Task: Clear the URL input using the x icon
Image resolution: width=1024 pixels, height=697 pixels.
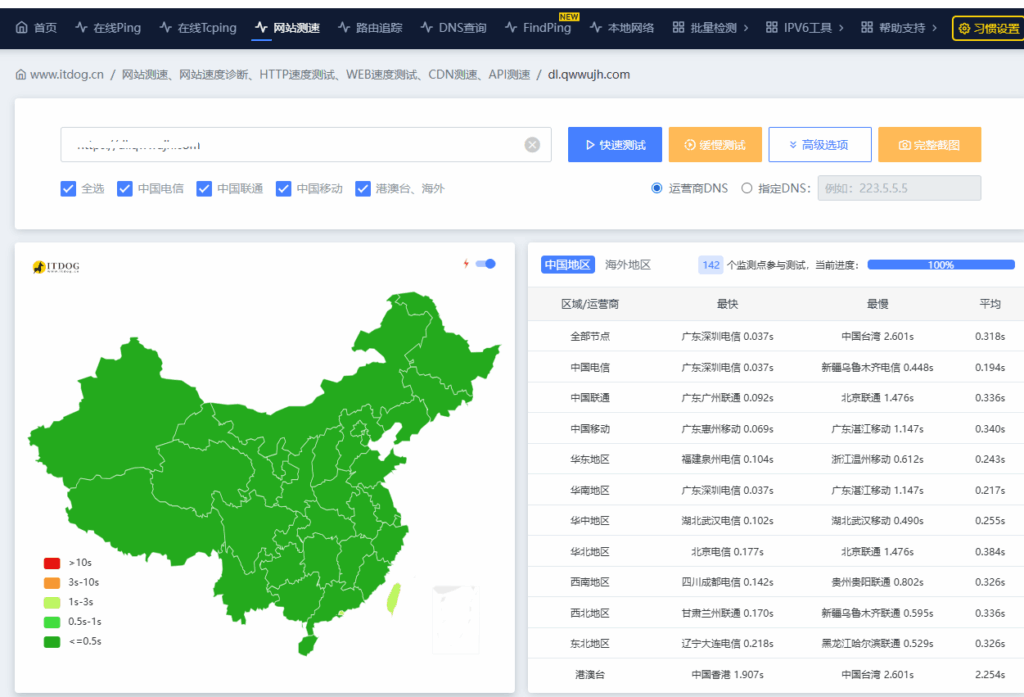Action: pyautogui.click(x=532, y=144)
